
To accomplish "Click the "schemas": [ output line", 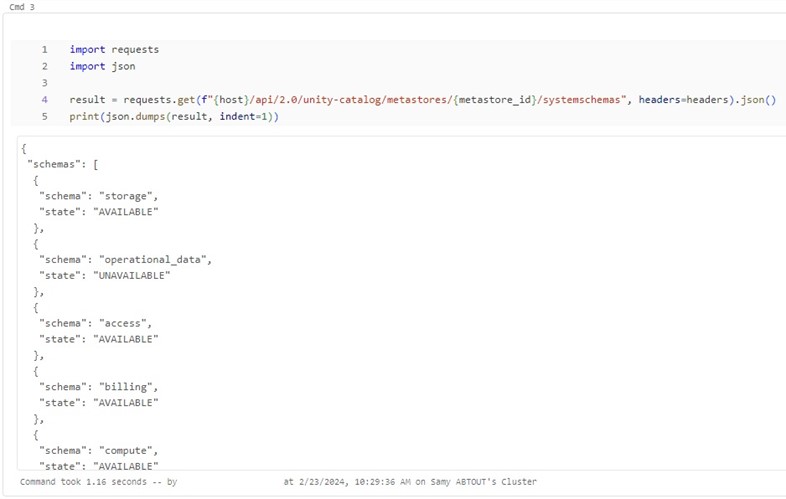I will click(x=63, y=164).
